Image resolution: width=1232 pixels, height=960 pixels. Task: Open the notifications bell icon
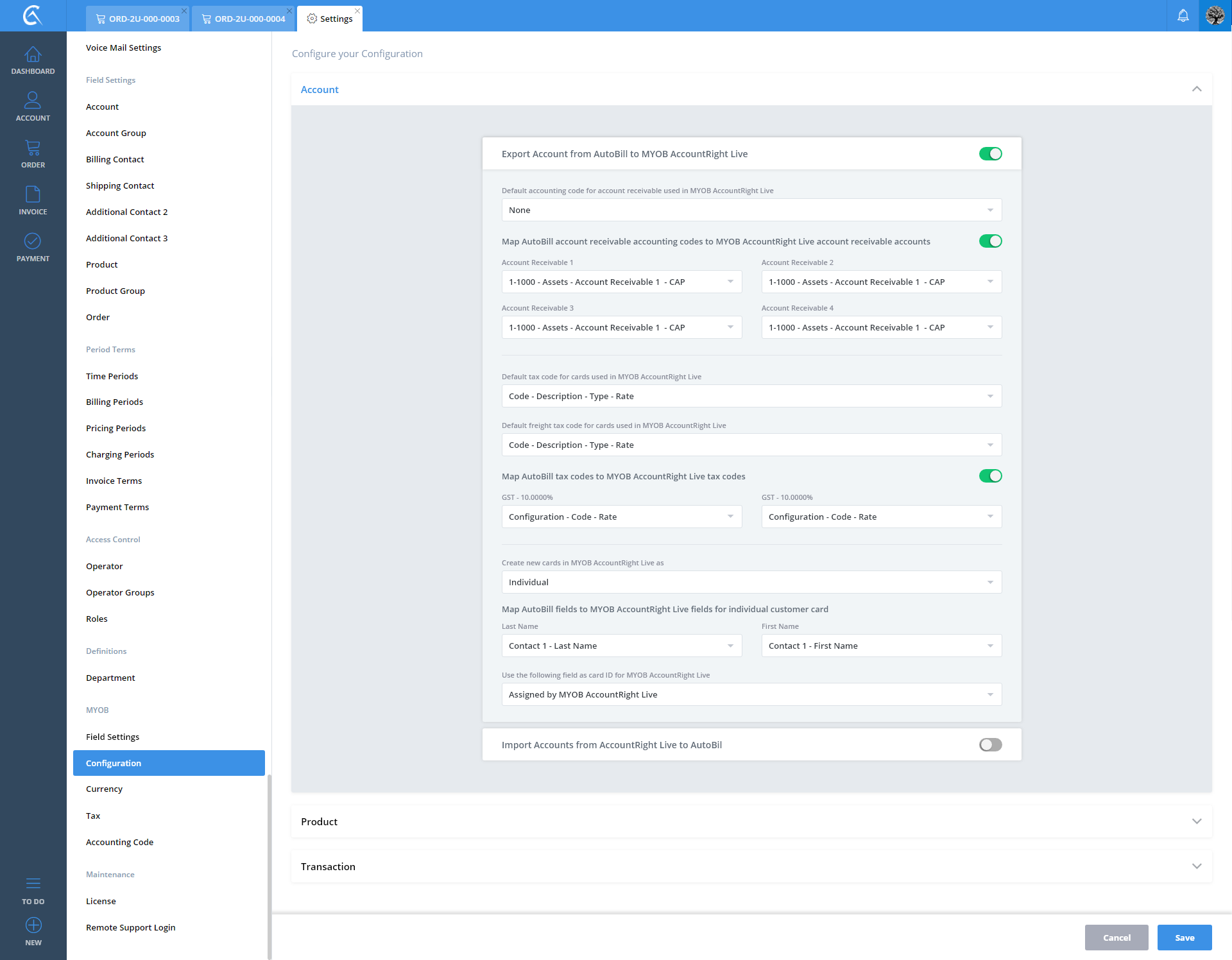coord(1183,15)
